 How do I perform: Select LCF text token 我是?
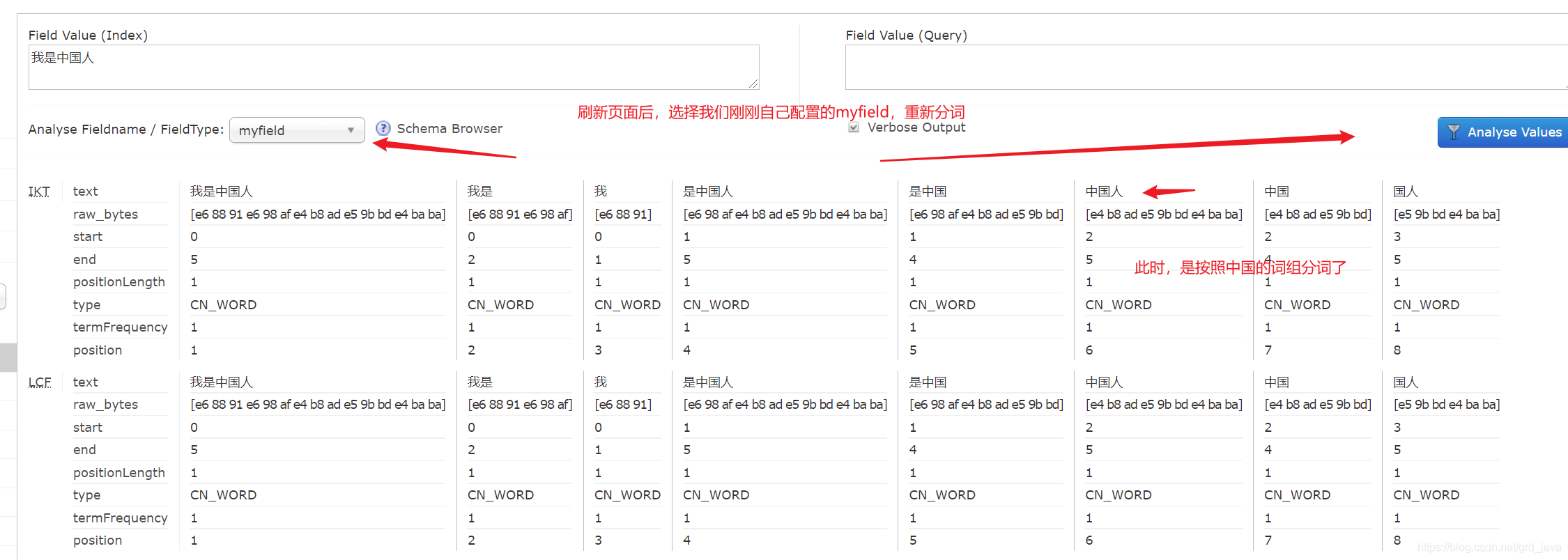480,382
